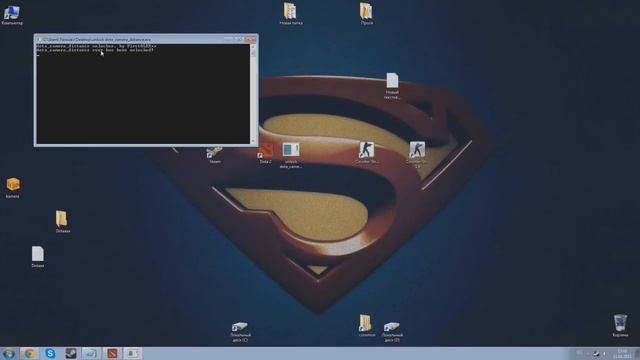The image size is (640, 360).
Task: Click the show desktop strip at taskbar end
Action: 637,354
